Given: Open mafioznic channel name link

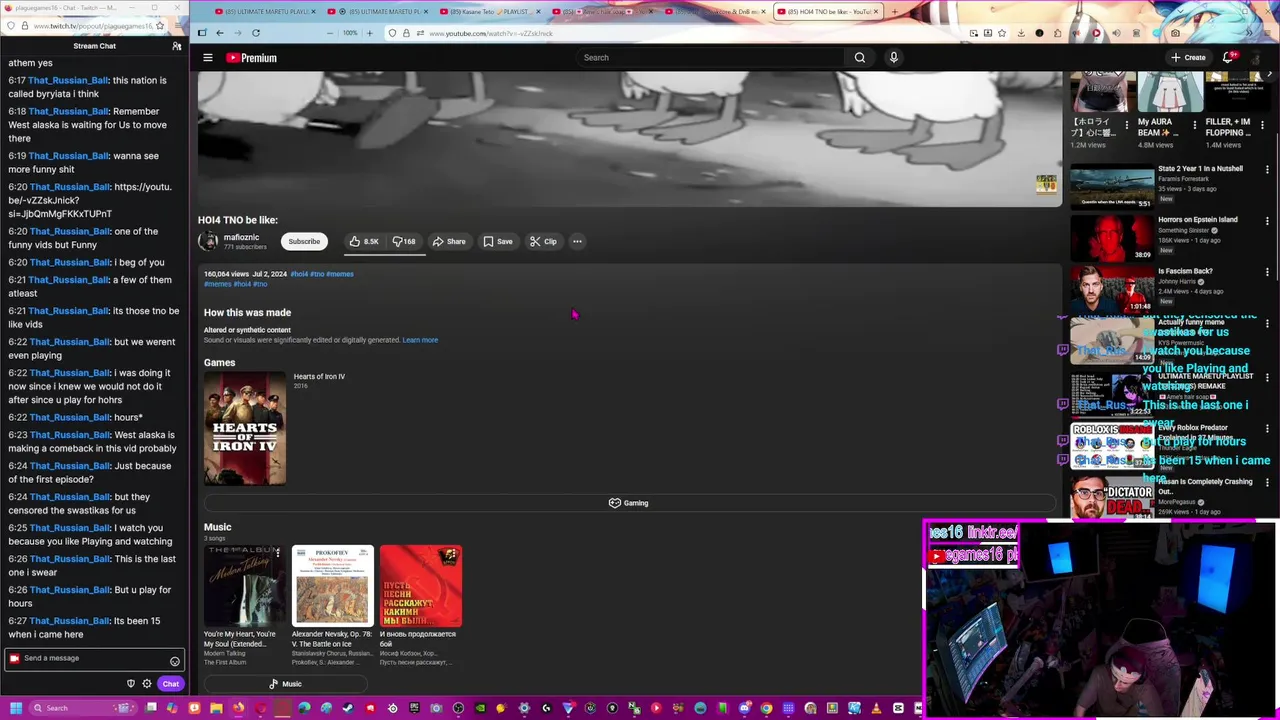Looking at the screenshot, I should click(241, 237).
